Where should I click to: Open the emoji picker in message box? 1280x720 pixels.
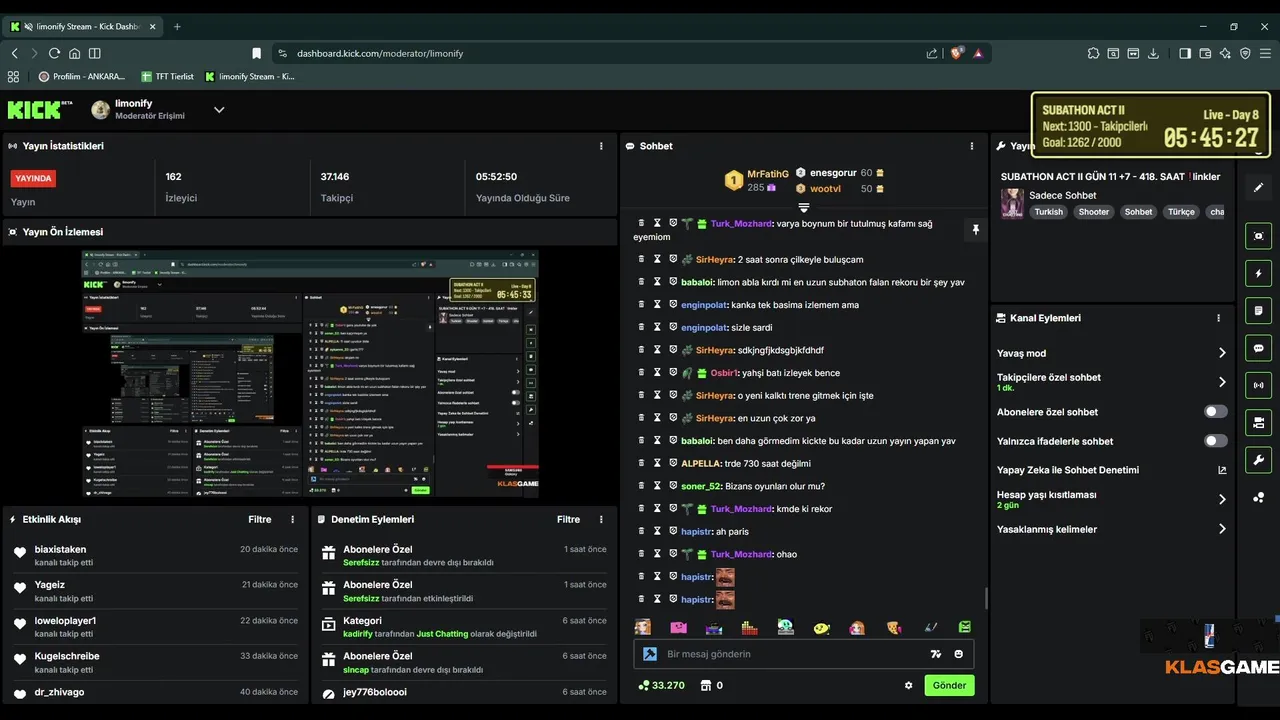click(959, 654)
